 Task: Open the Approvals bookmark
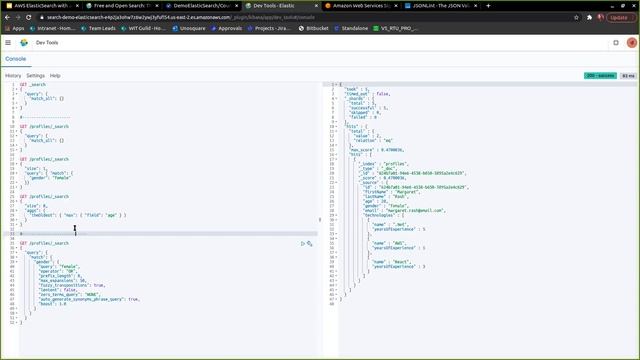(x=227, y=29)
